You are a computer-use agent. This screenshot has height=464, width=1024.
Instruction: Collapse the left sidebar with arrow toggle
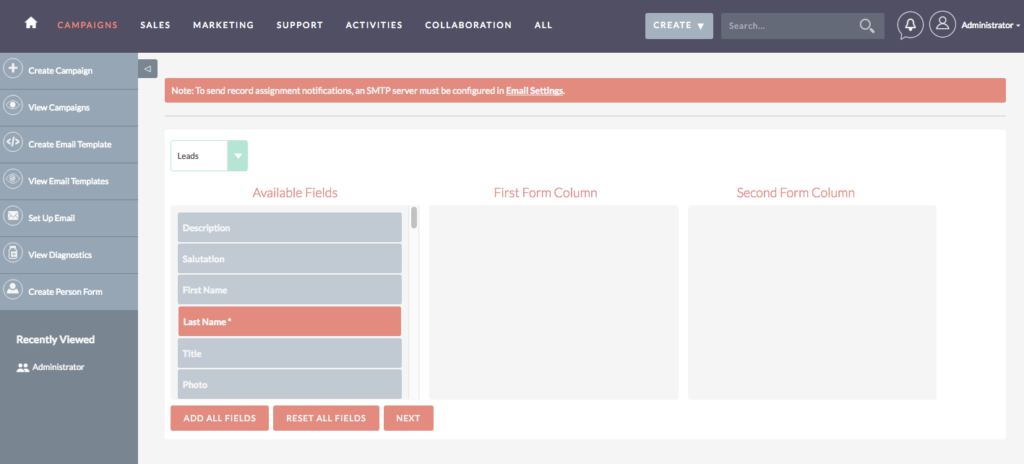click(x=147, y=68)
